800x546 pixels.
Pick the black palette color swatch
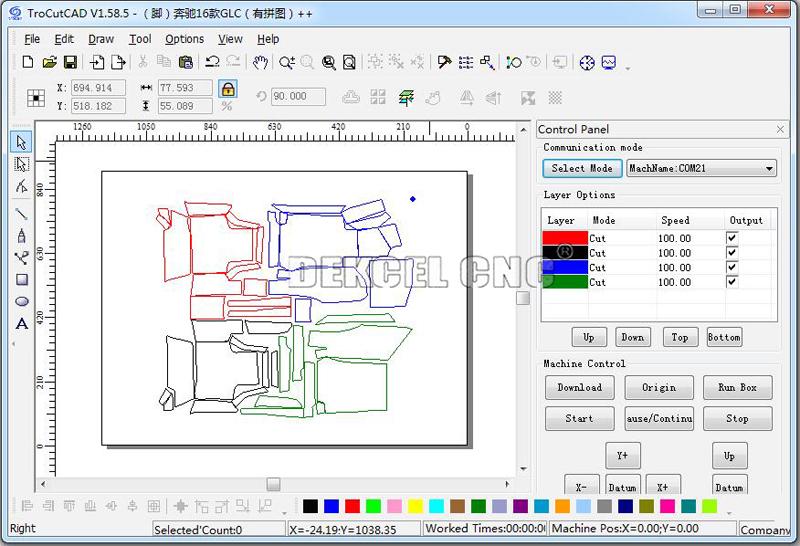click(310, 506)
